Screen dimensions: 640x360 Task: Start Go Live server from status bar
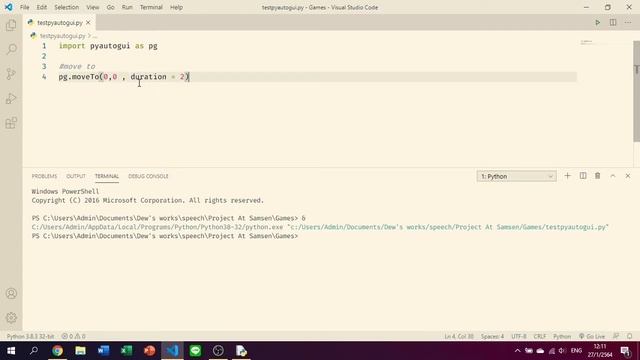[x=591, y=336]
